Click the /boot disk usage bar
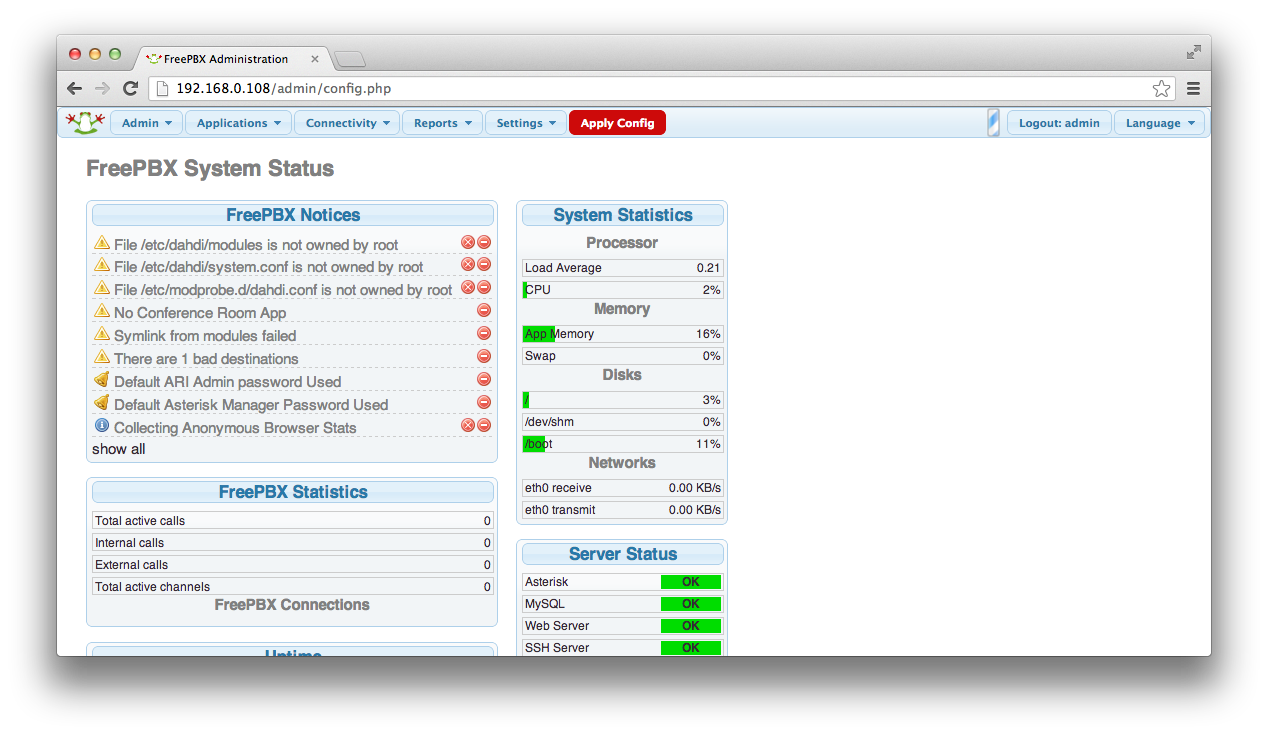 tap(622, 444)
